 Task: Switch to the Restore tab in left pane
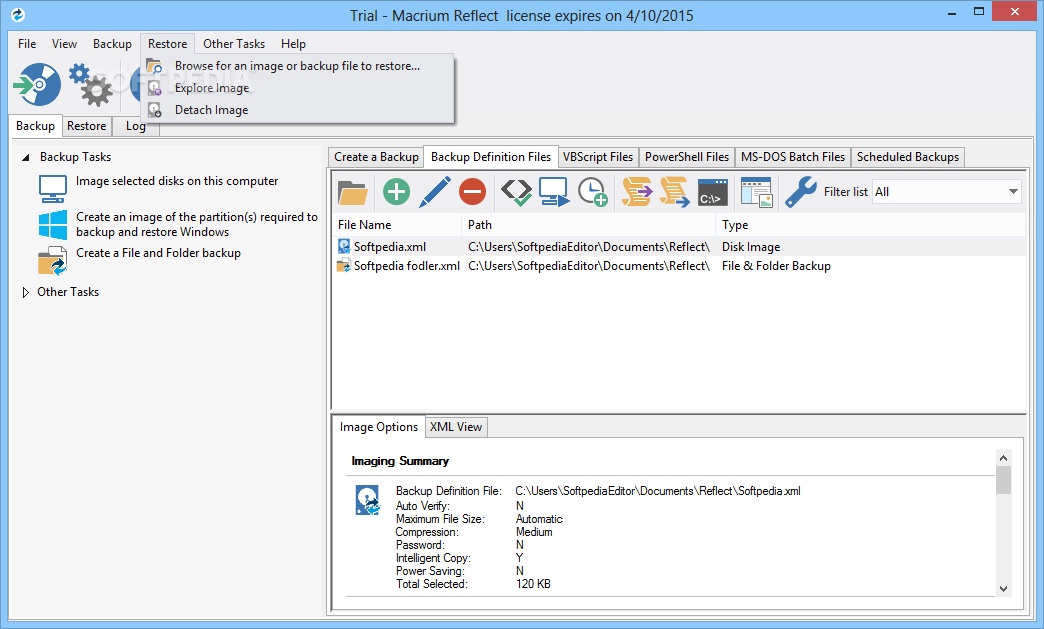(x=87, y=126)
